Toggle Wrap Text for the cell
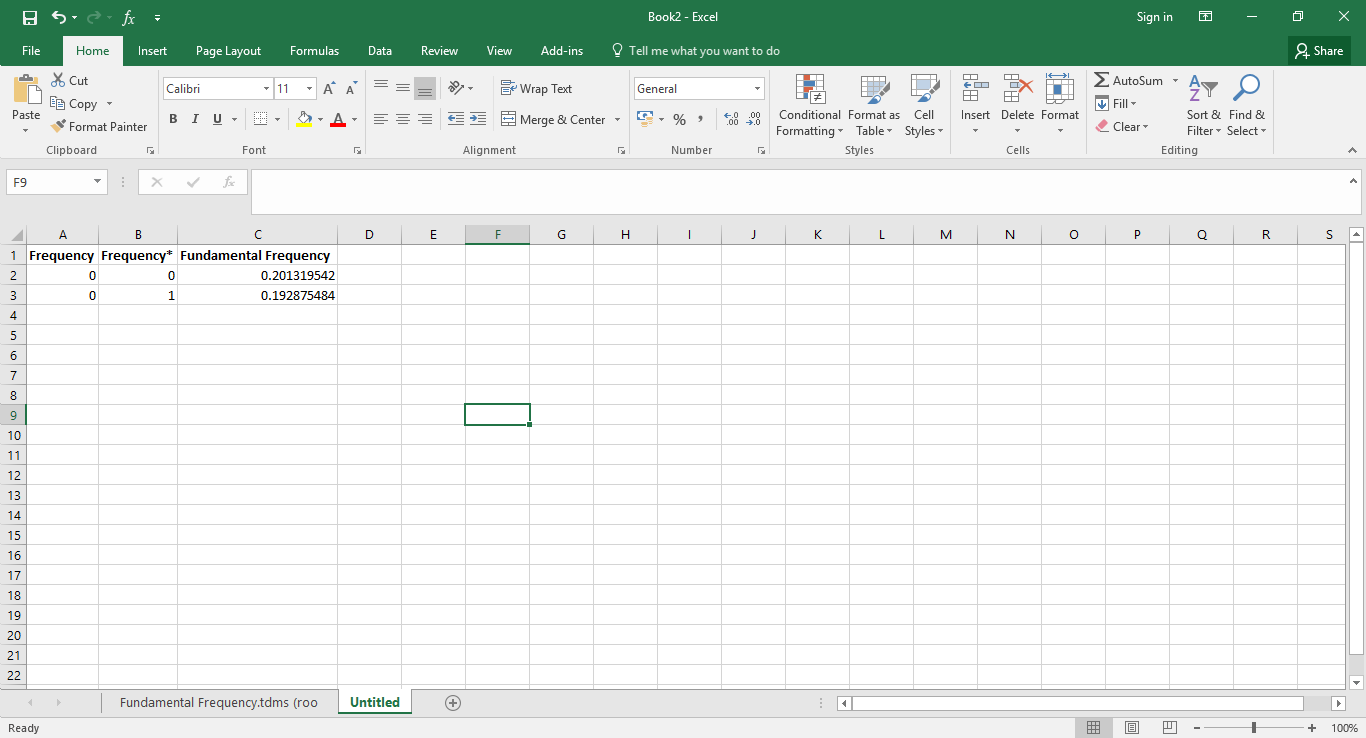 [537, 88]
